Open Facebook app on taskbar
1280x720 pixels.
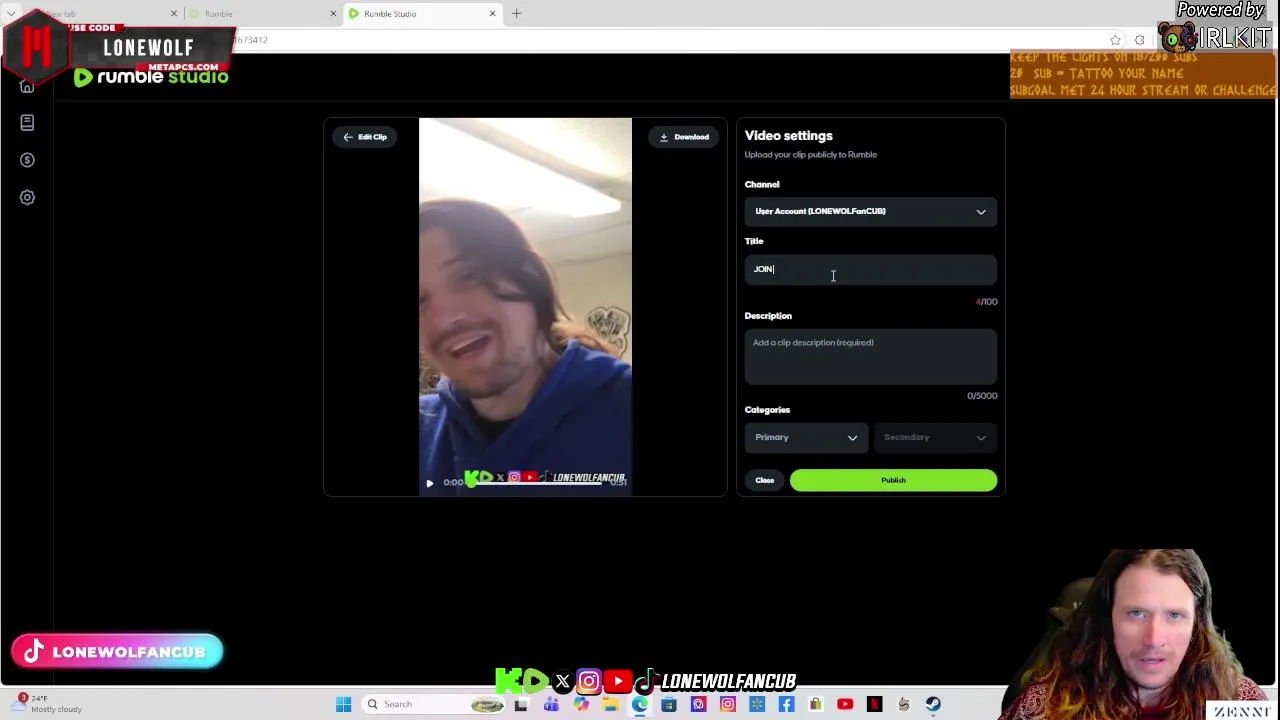[786, 705]
